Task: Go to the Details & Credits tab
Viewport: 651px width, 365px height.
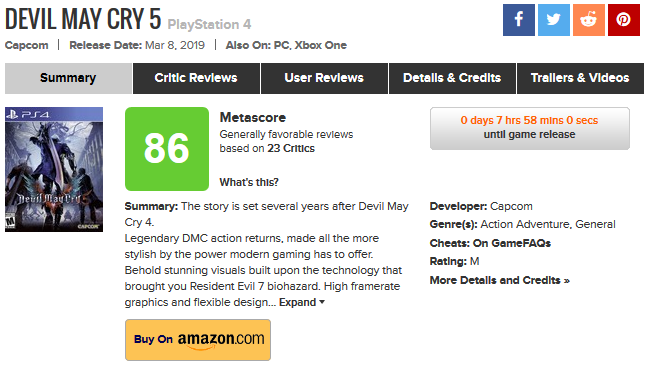Action: pos(452,78)
